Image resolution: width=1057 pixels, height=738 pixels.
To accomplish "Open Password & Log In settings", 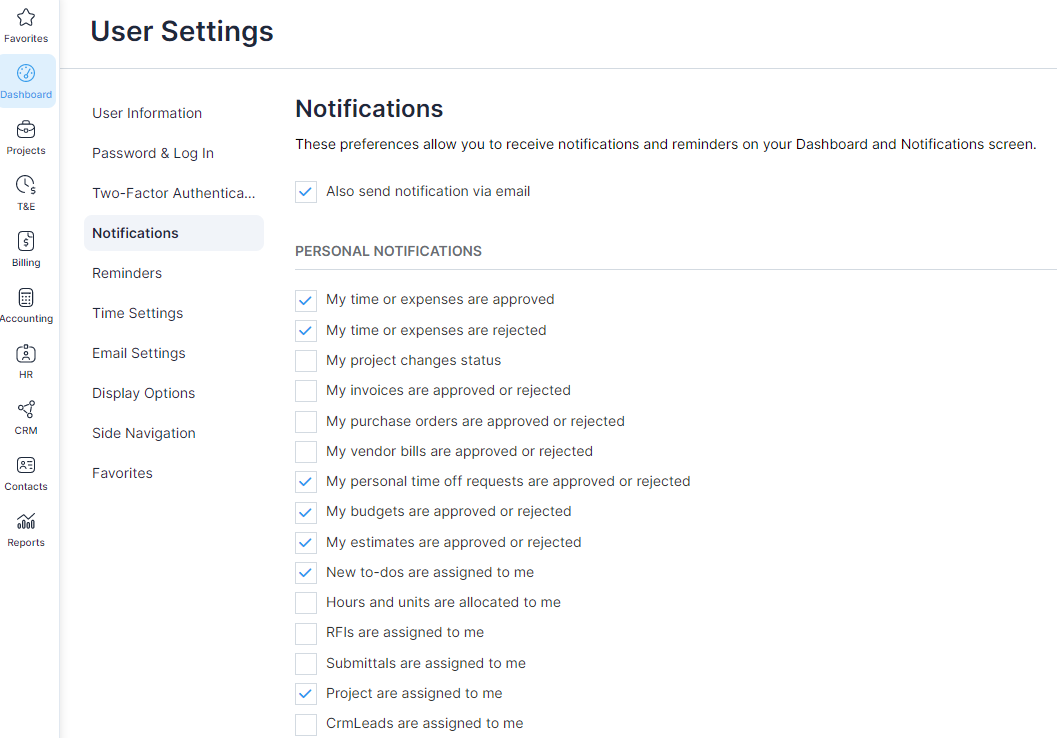I will coord(153,153).
